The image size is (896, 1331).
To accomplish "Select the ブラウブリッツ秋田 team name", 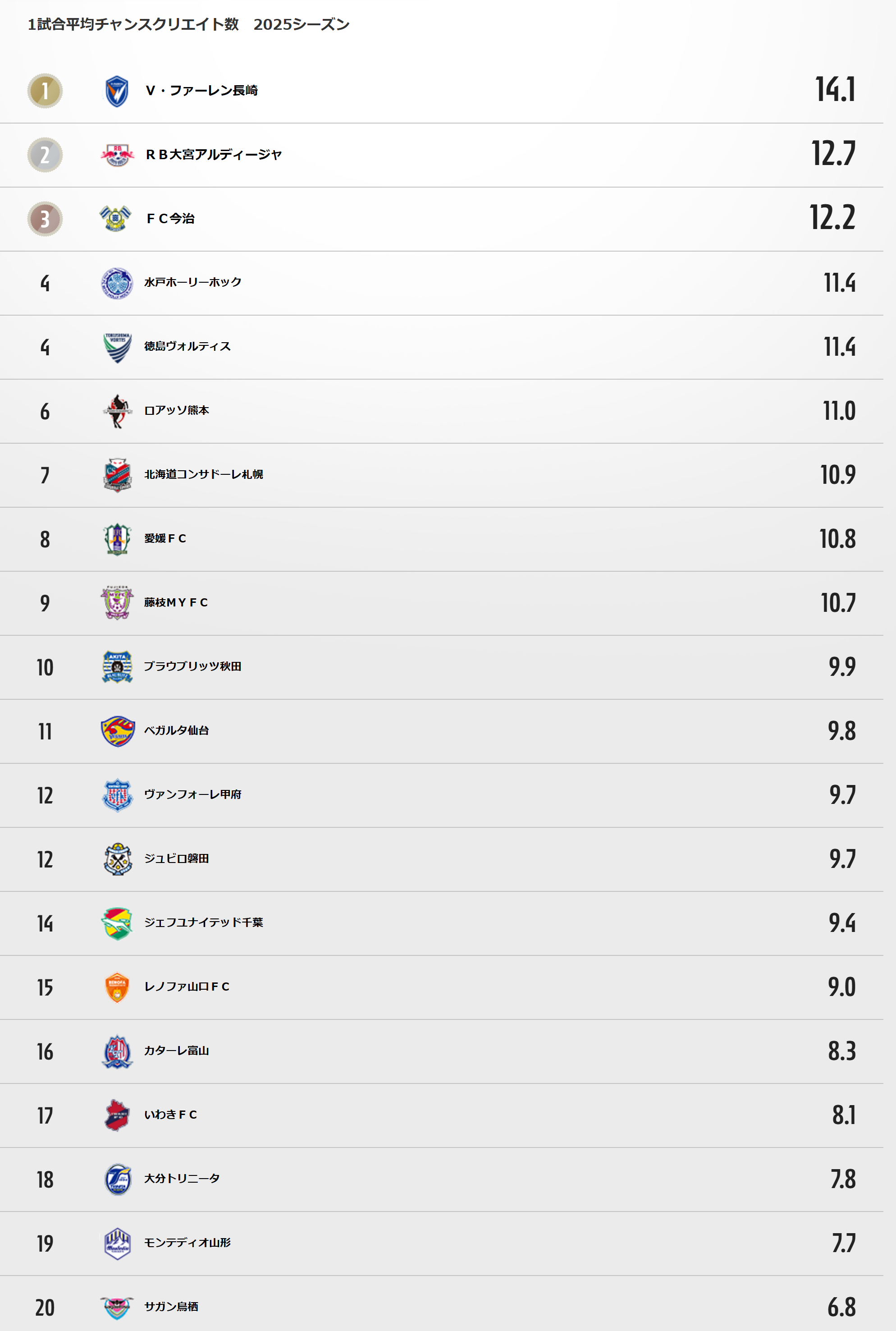I will (192, 666).
